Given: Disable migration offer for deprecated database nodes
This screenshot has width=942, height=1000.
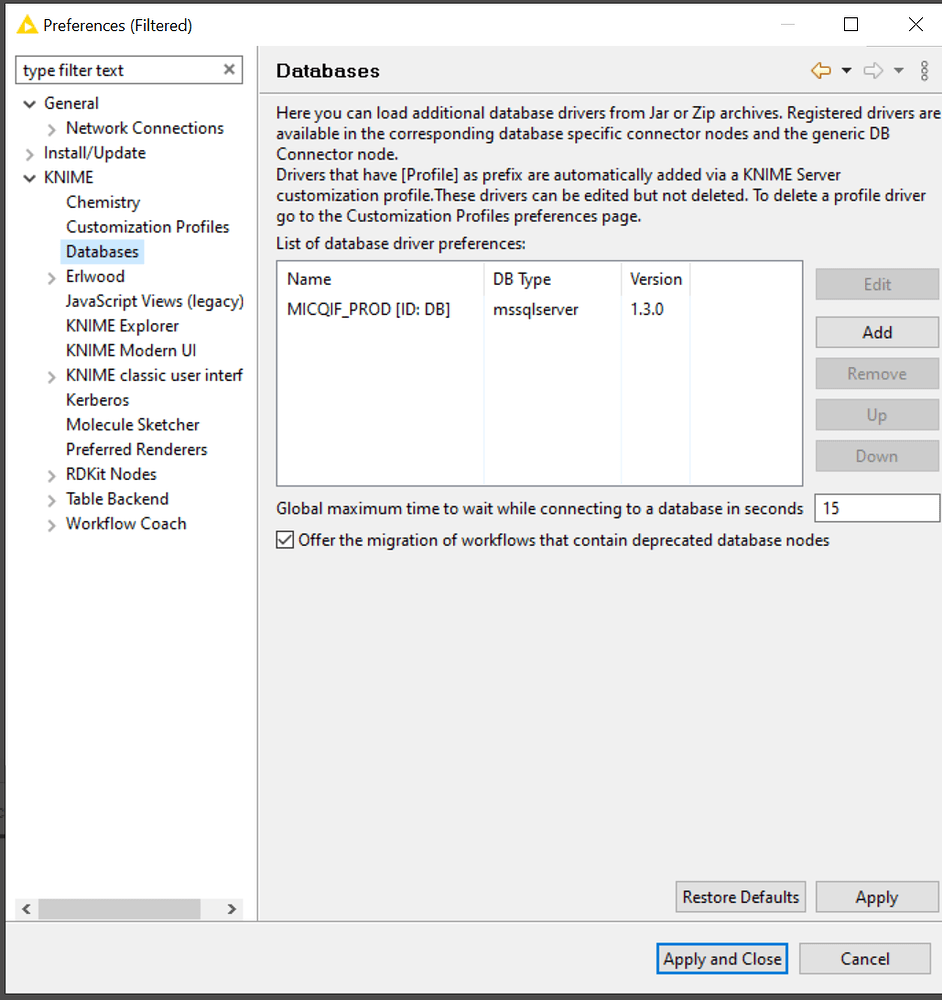Looking at the screenshot, I should point(285,539).
